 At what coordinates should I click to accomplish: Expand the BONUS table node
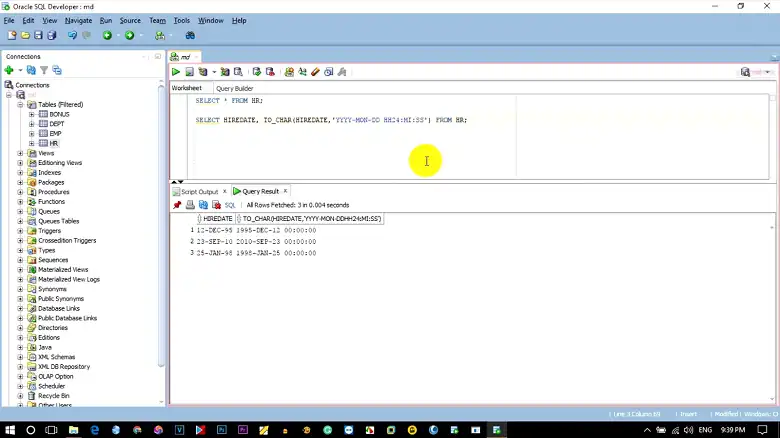click(x=32, y=114)
